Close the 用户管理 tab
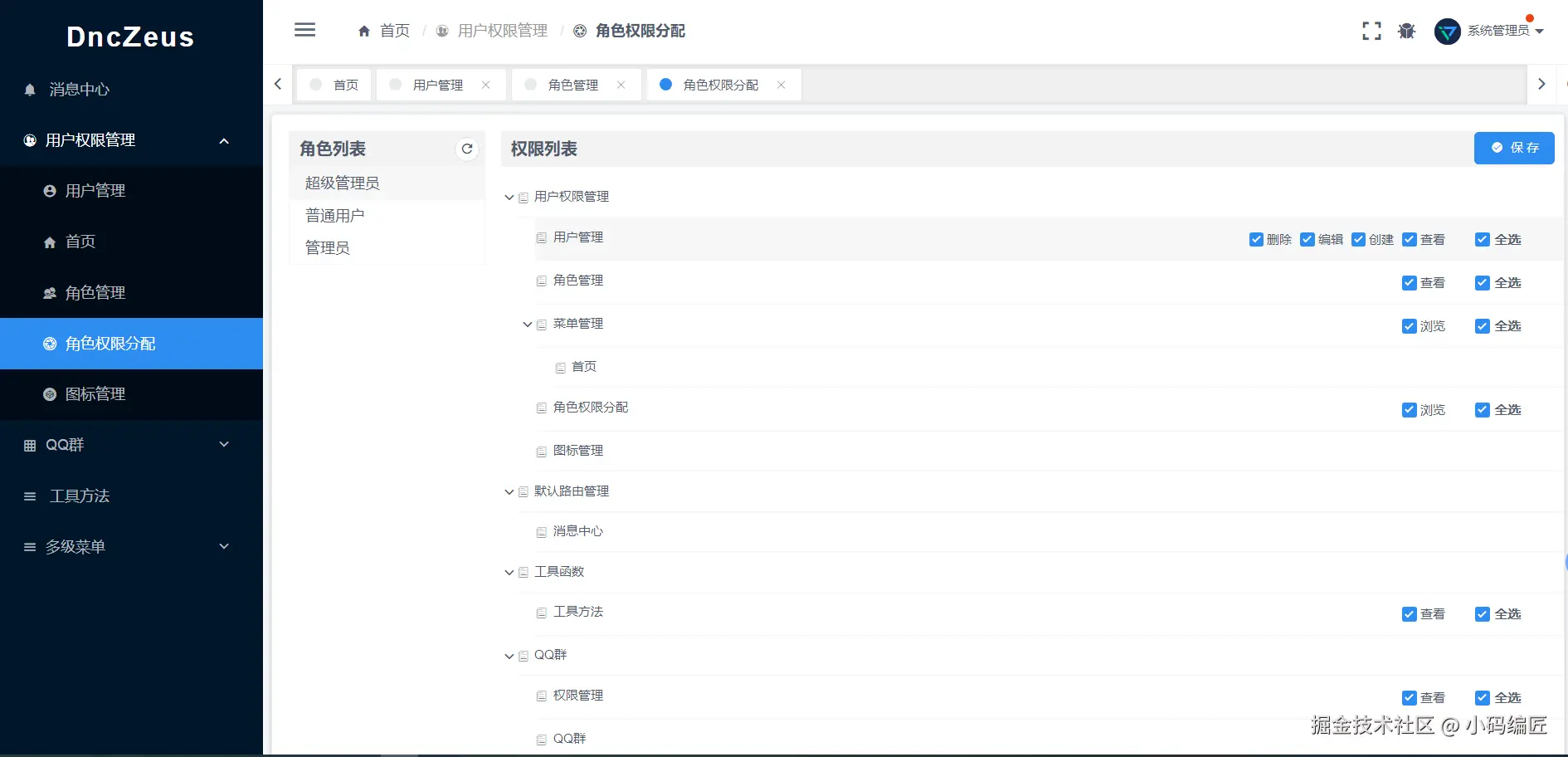This screenshot has width=1568, height=757. tap(486, 85)
